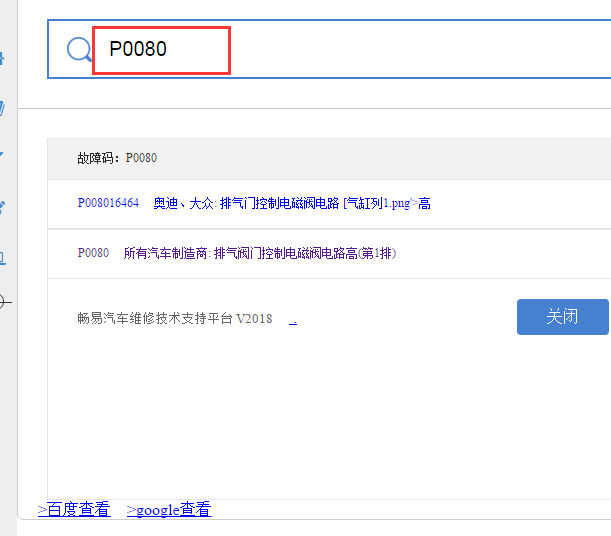Click the magnifier search icon
Screen dimensions: 611x536
79,49
